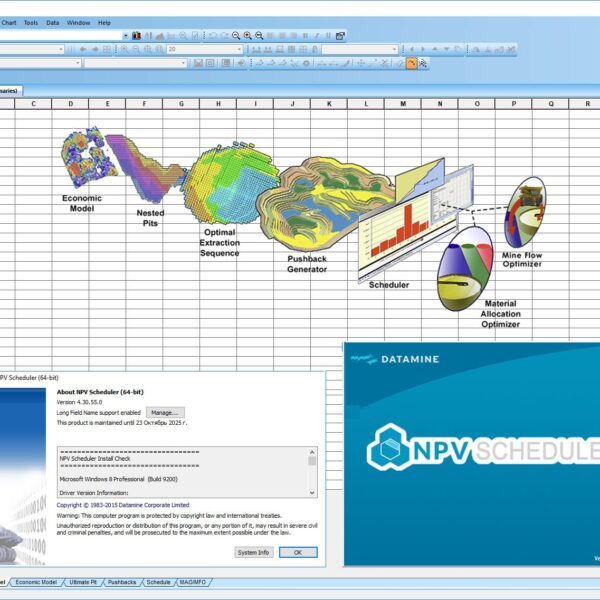Click the 'Version 4.30.55.0' text
Viewport: 600px width, 600px height.
(79, 402)
